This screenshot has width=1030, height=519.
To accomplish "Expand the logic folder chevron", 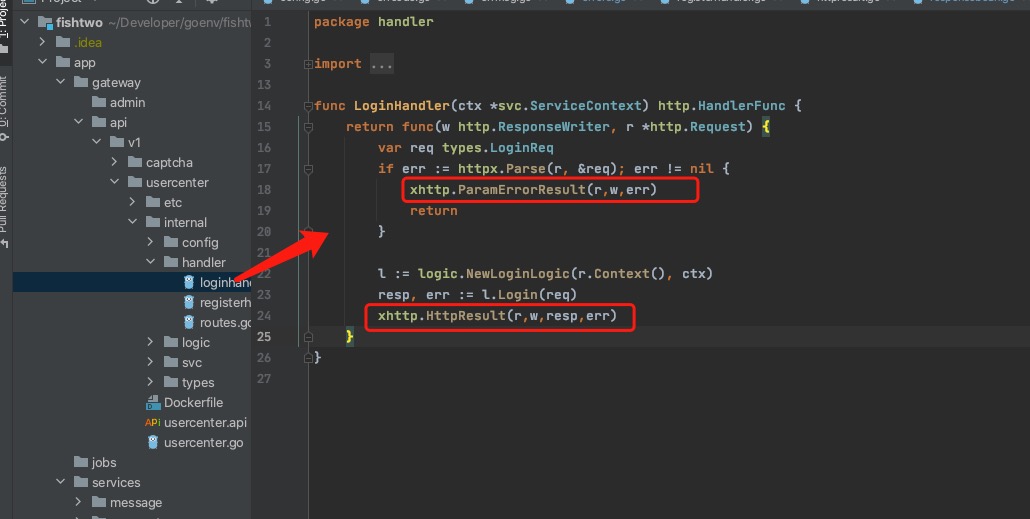I will [x=150, y=342].
